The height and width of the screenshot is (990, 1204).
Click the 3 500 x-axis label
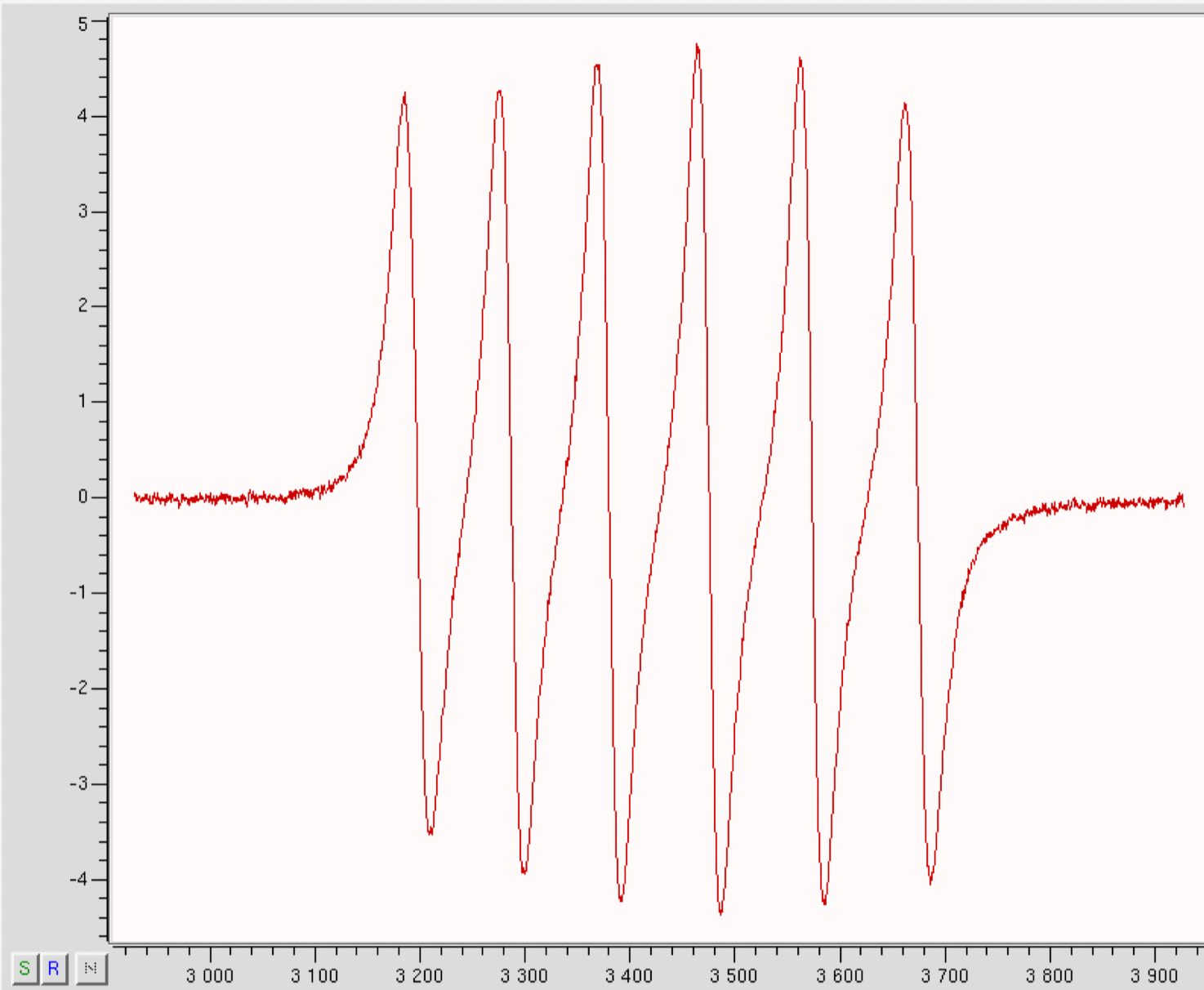(734, 975)
